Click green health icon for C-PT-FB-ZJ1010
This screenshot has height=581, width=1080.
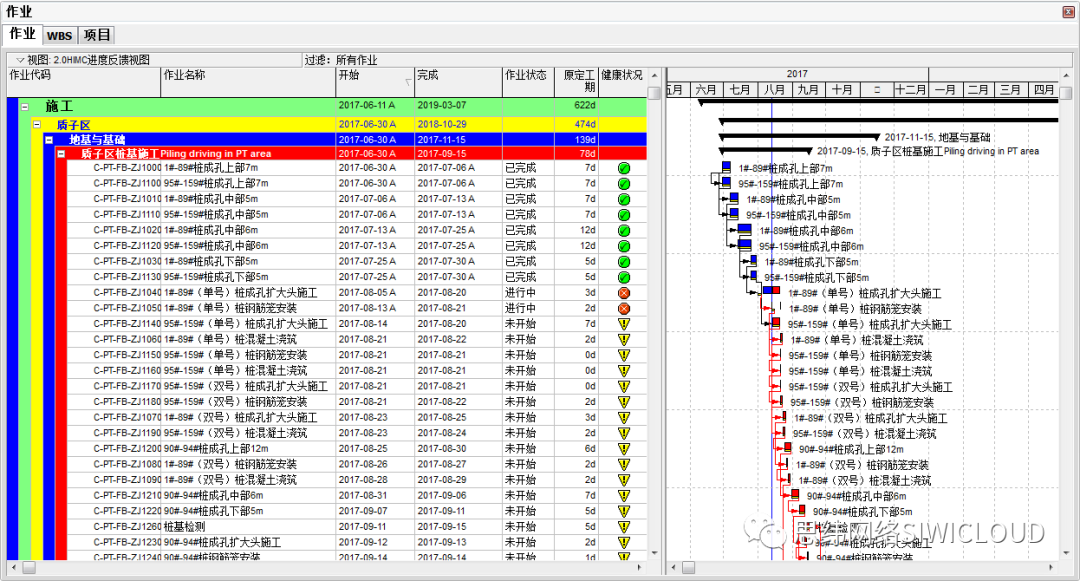click(624, 199)
